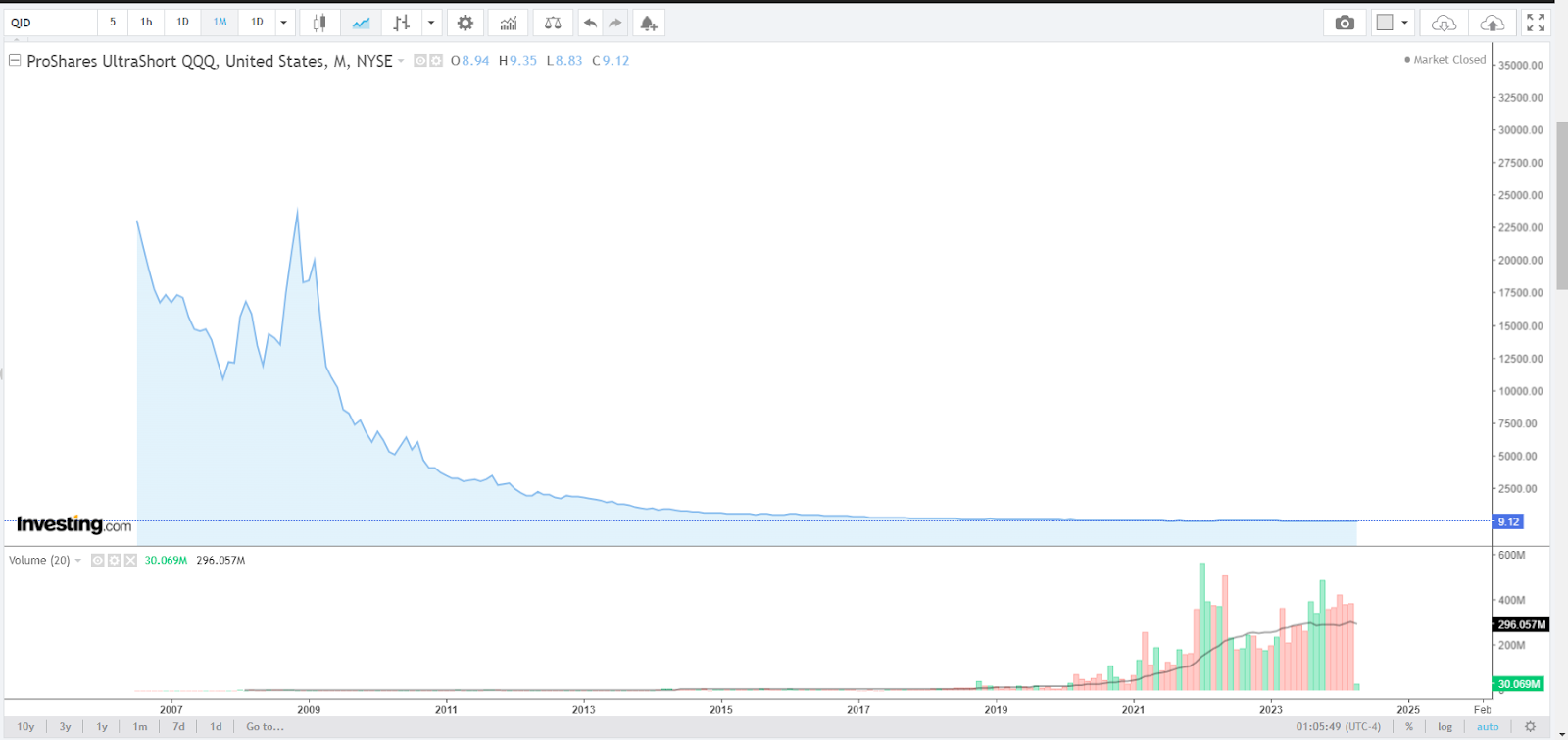
Task: Click the 20000.00 price axis label
Action: pyautogui.click(x=1520, y=261)
